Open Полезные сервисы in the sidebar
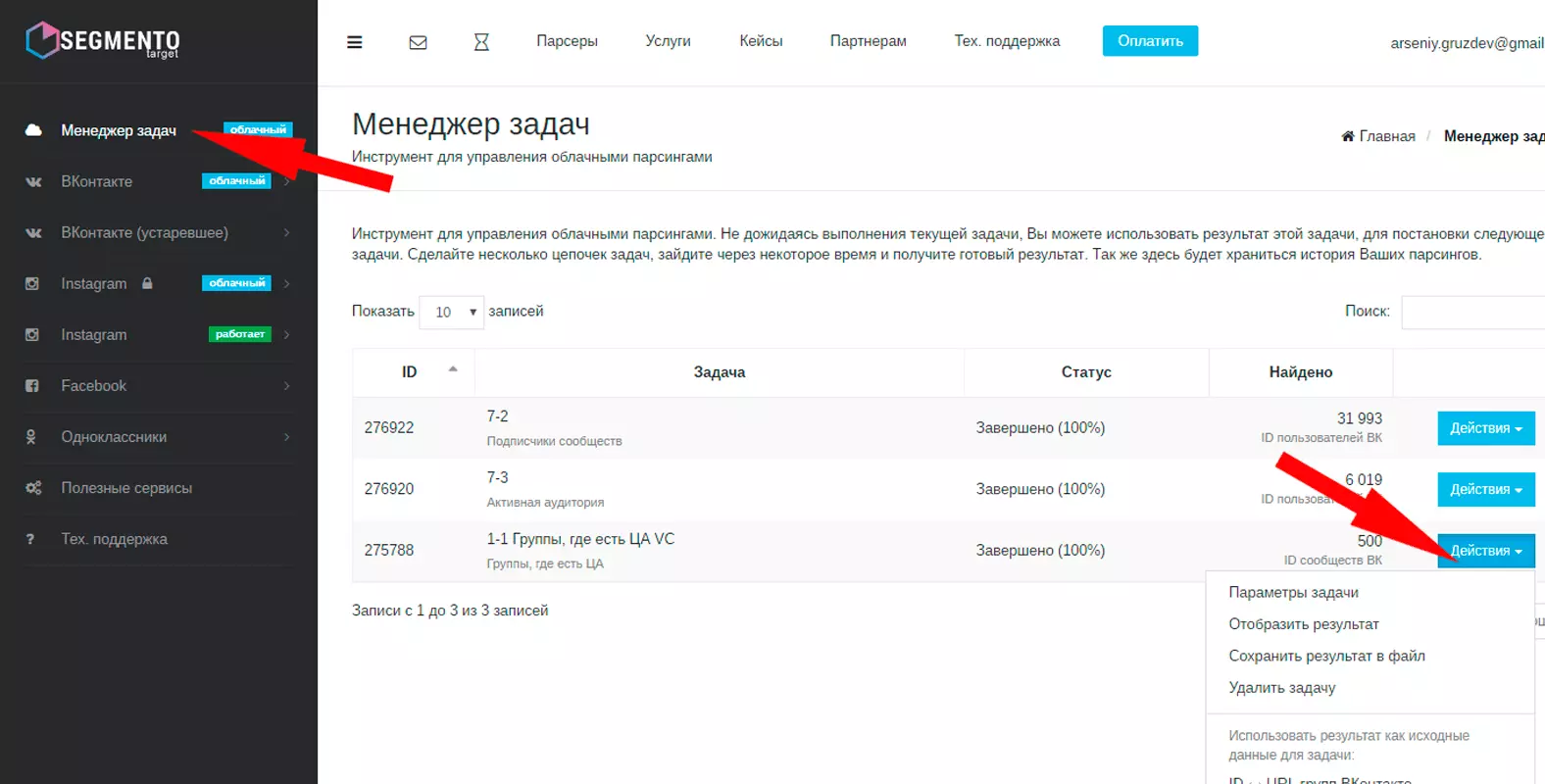The width and height of the screenshot is (1545, 784). [x=126, y=488]
